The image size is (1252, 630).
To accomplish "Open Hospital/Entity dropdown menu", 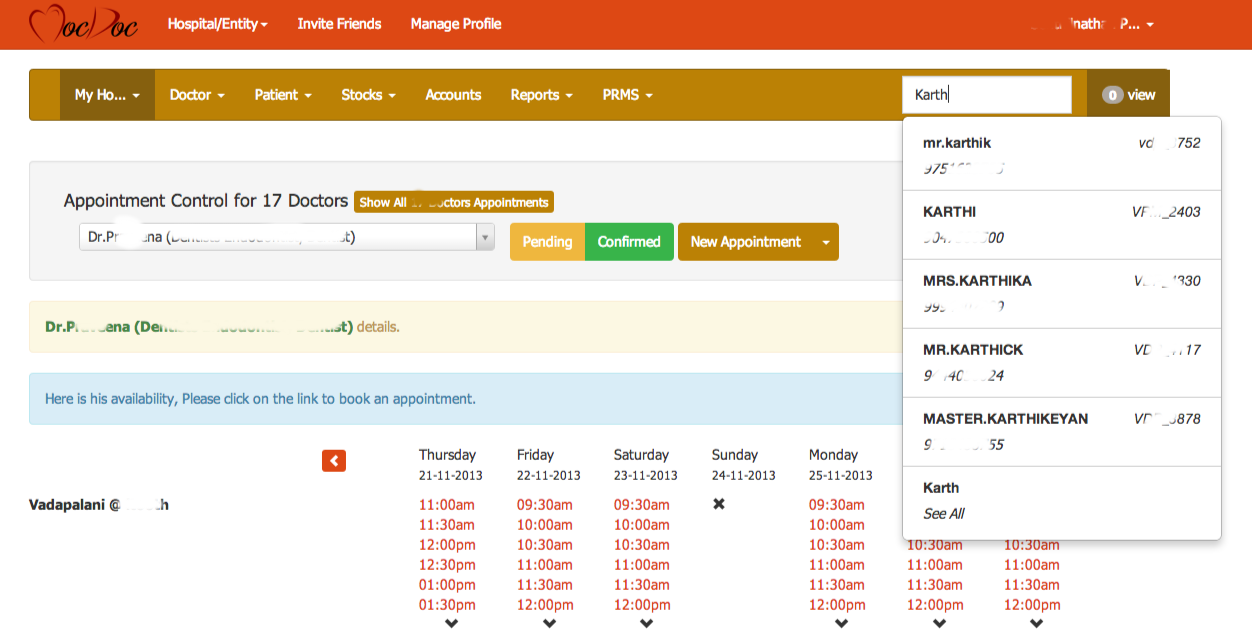I will click(x=218, y=24).
